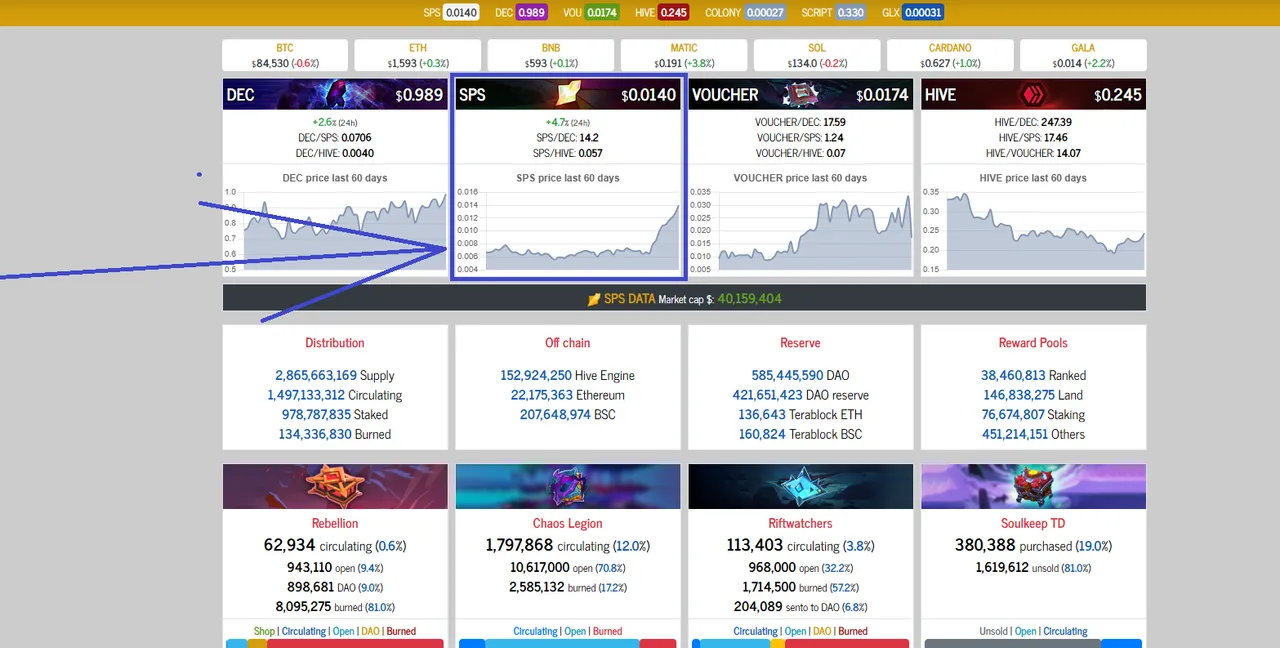Image resolution: width=1280 pixels, height=648 pixels.
Task: Click the GLX price badge in top bar
Action: pos(923,13)
